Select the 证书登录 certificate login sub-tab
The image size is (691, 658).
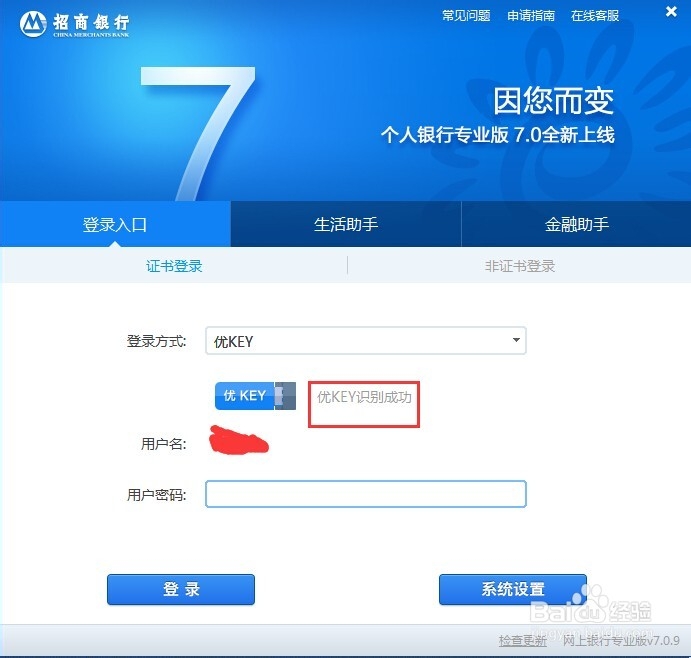tap(174, 266)
